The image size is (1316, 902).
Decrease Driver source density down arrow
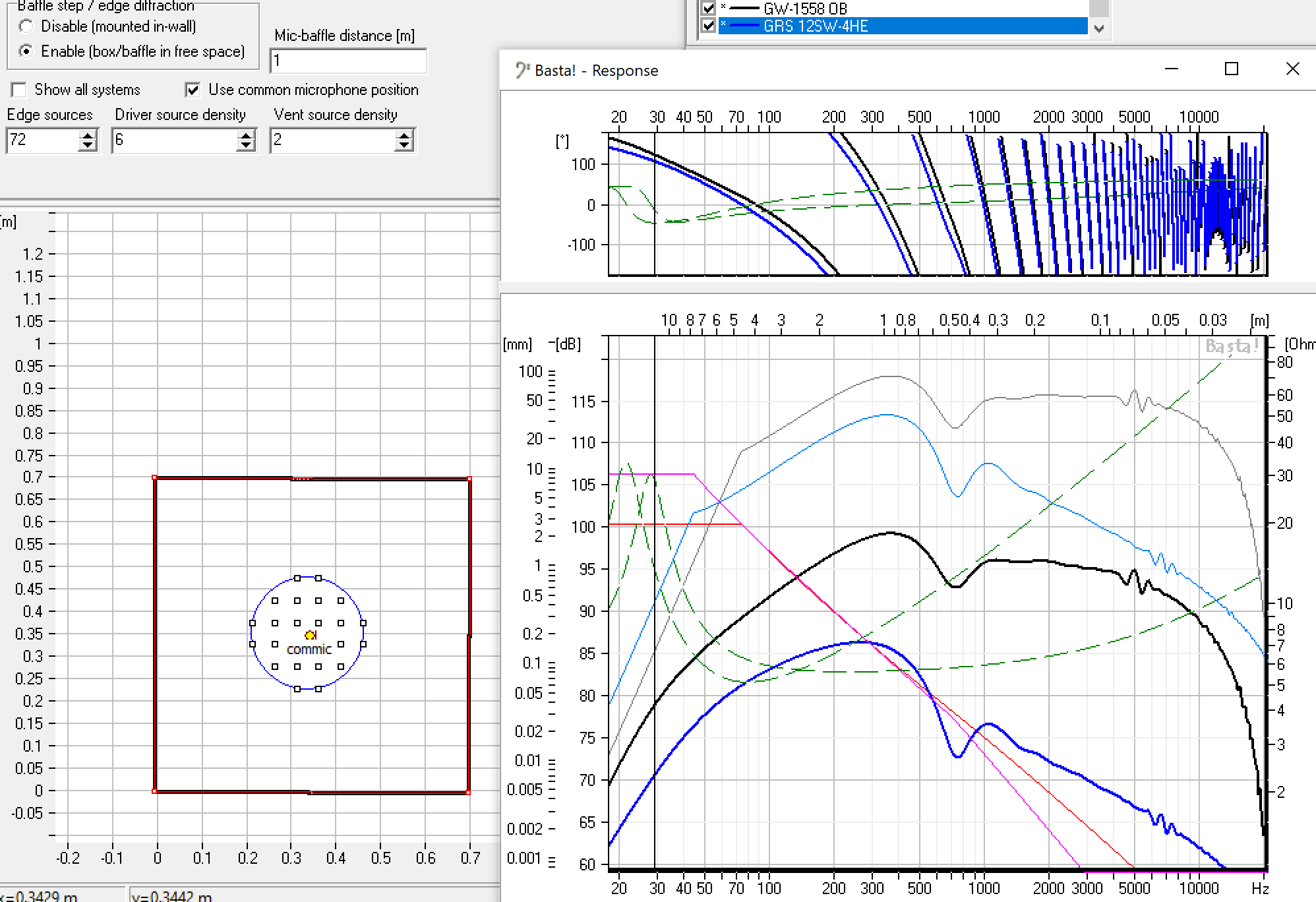pos(246,146)
